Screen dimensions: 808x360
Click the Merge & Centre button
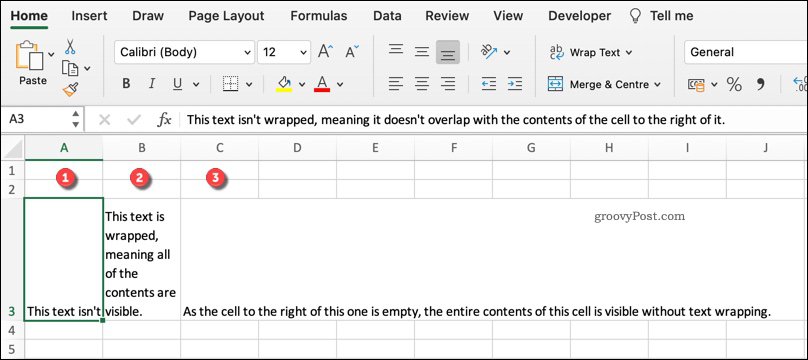point(598,84)
